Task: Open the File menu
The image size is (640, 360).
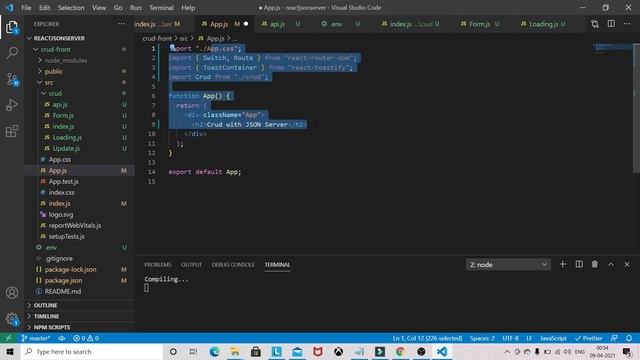Action: (x=26, y=8)
